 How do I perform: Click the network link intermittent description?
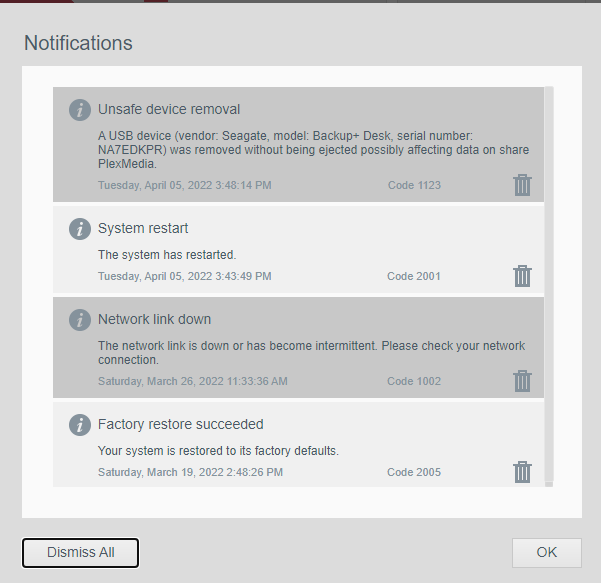click(312, 353)
